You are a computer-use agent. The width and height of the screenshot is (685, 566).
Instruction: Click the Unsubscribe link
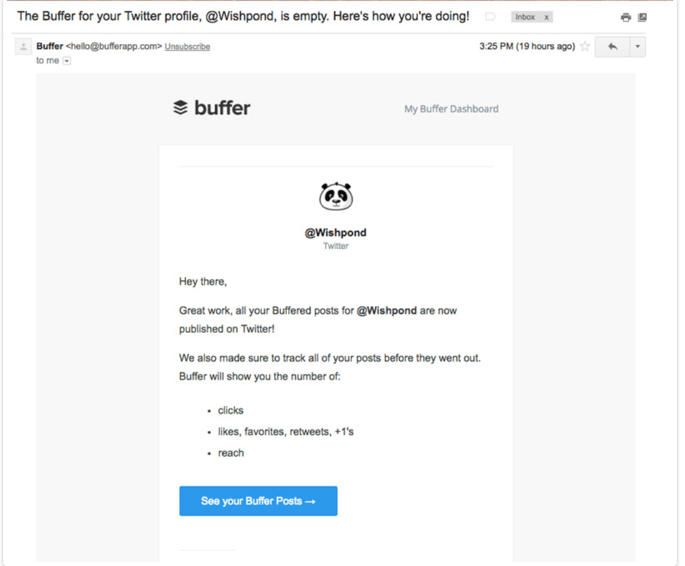[x=186, y=46]
